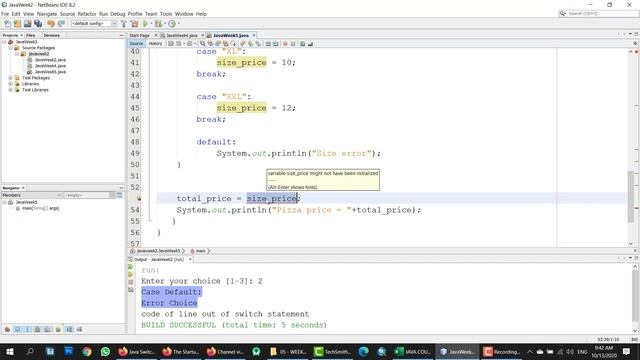Expand Test Libraries node
Screen dimensions: 640x360
(11, 90)
